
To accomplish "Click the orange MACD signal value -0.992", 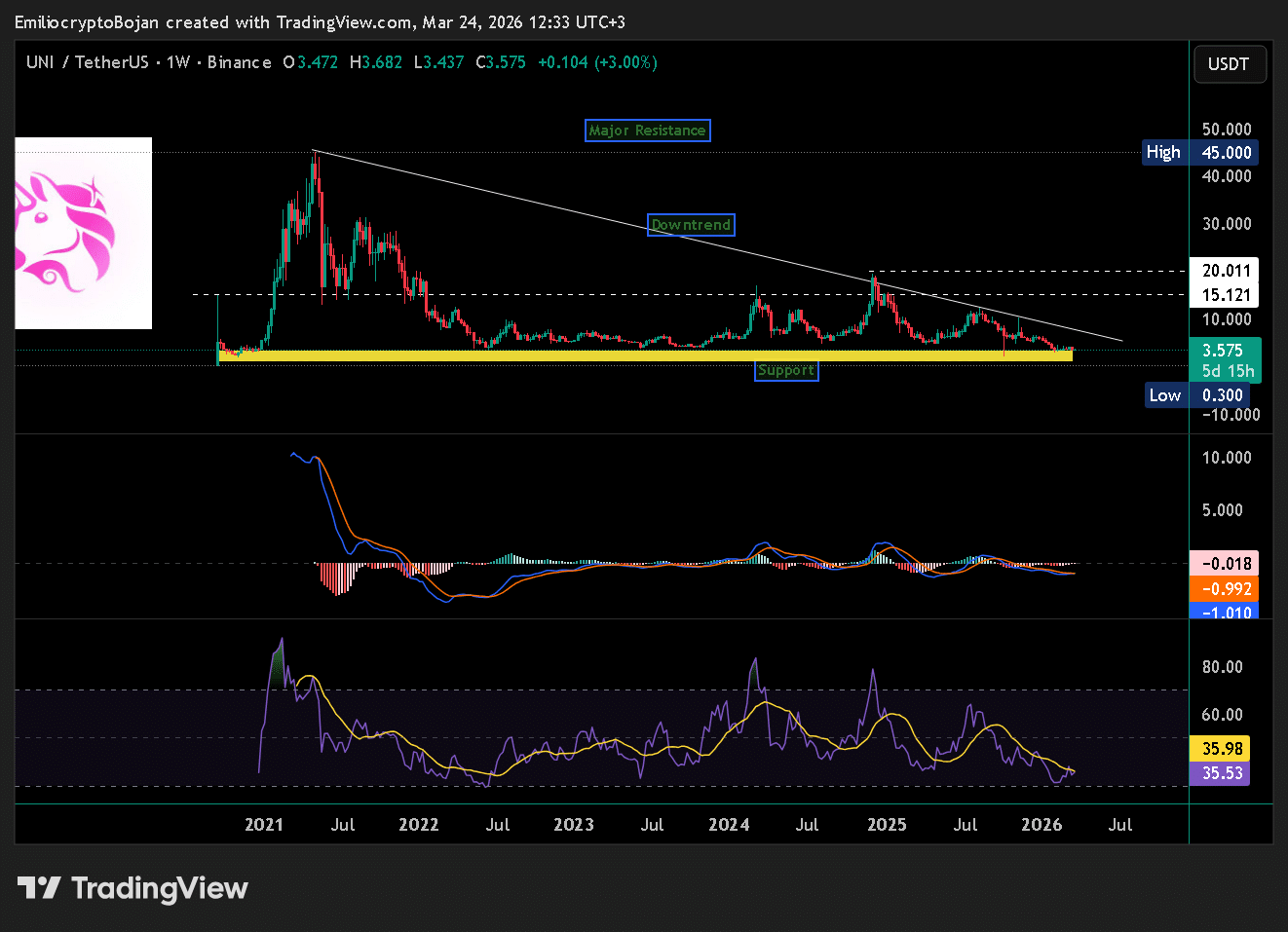I will [1226, 589].
